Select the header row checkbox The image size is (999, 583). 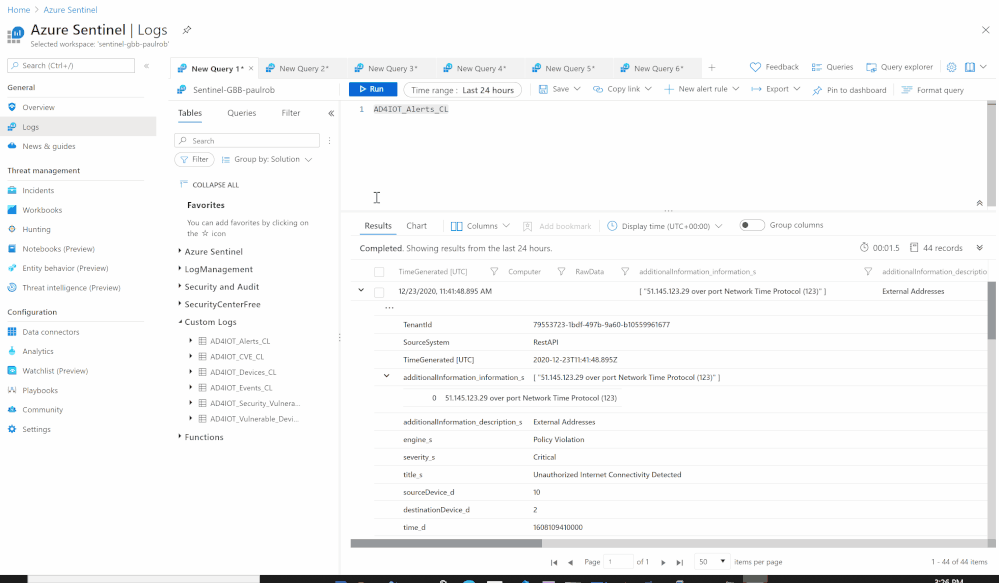[380, 271]
